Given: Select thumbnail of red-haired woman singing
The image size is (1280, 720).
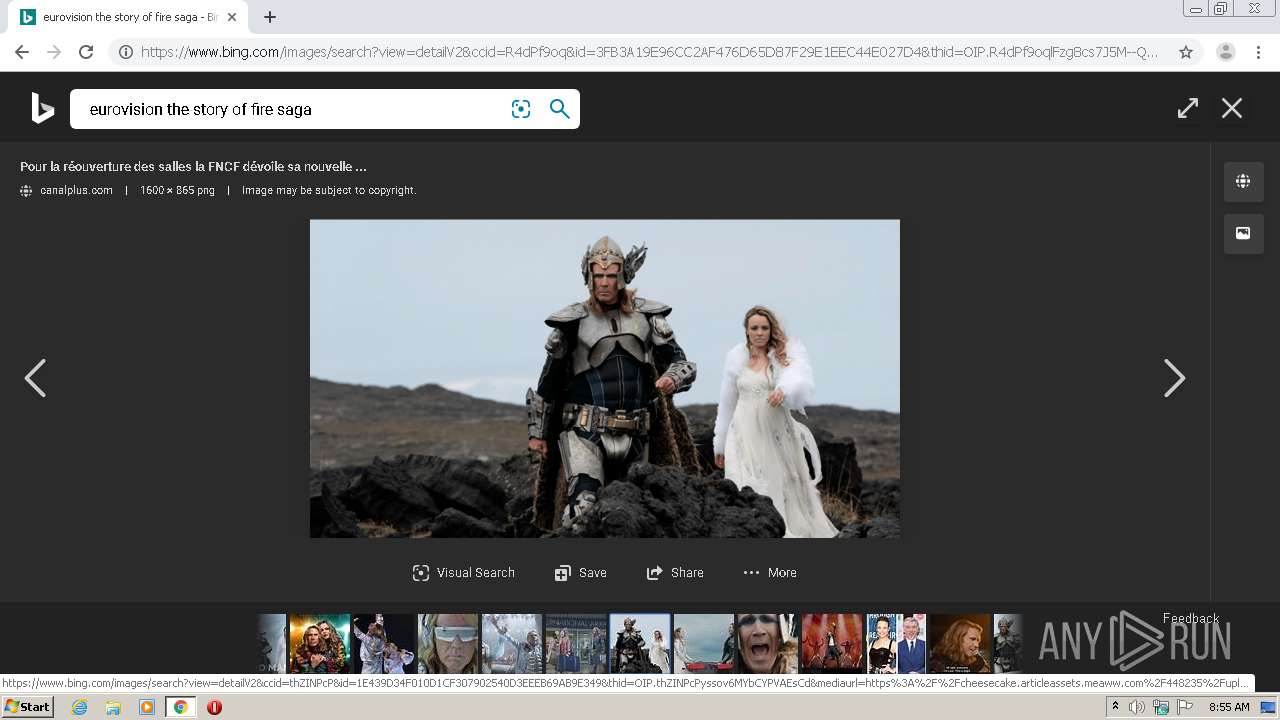Looking at the screenshot, I should [x=960, y=643].
